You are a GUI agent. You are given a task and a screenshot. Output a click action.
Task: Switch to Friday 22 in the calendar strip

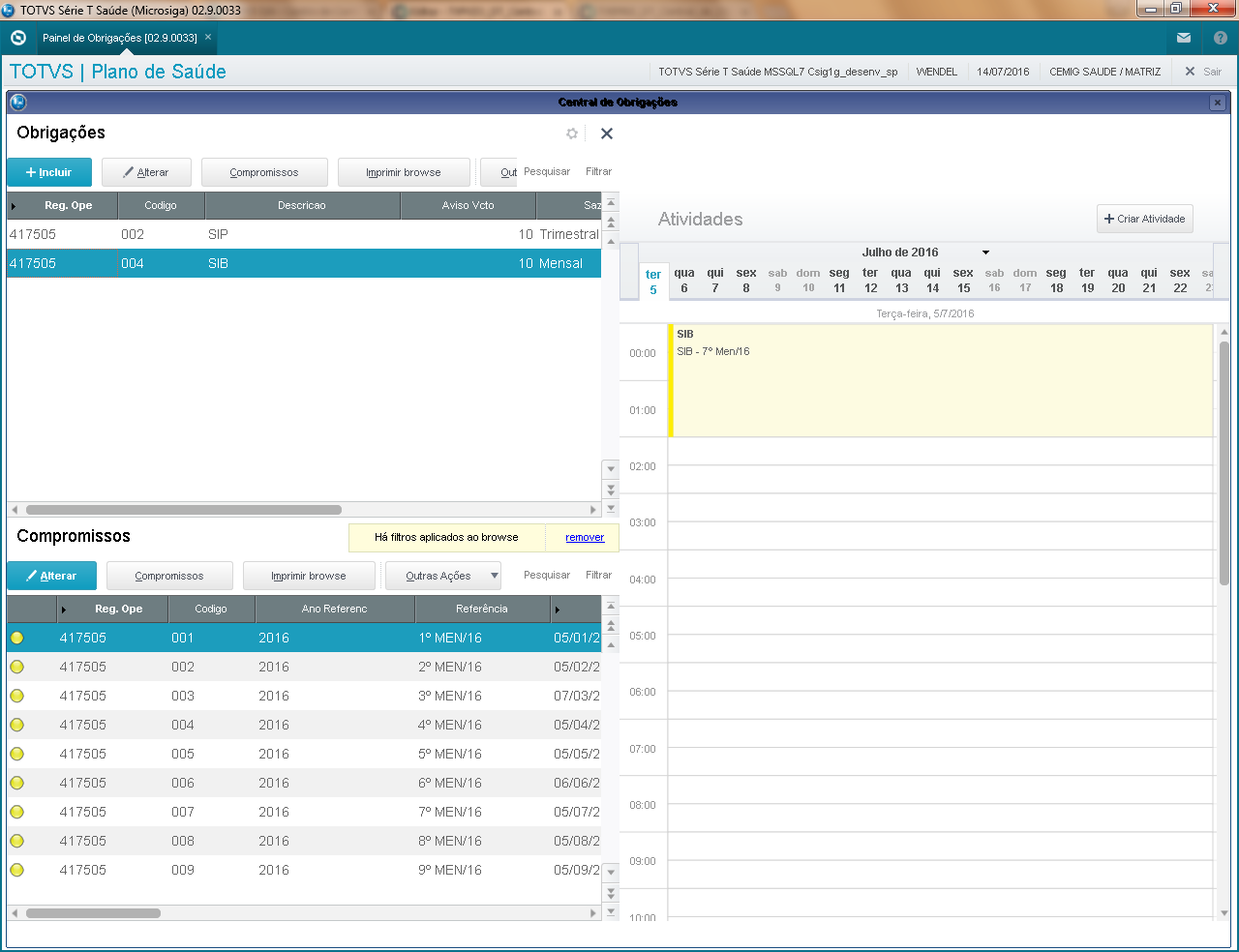(1180, 281)
